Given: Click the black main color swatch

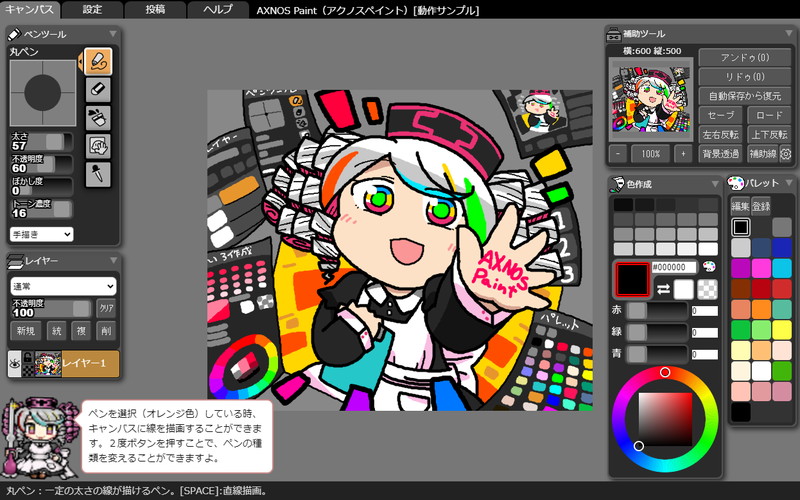Looking at the screenshot, I should 633,279.
